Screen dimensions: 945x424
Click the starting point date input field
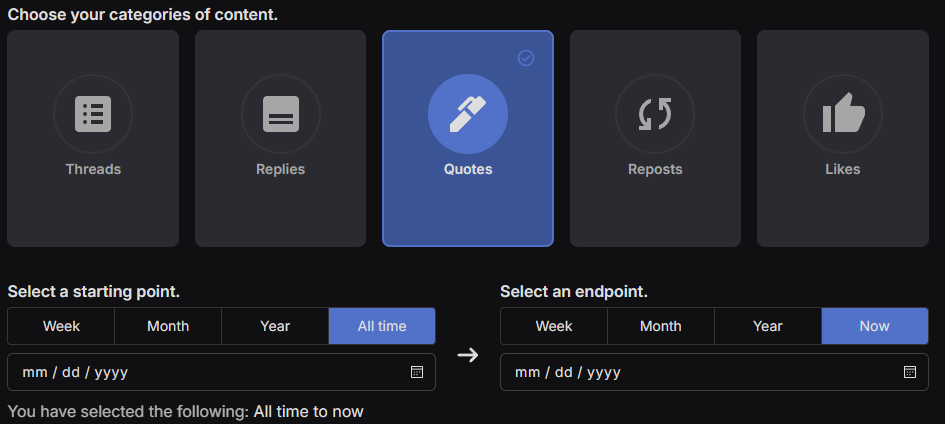pos(200,372)
